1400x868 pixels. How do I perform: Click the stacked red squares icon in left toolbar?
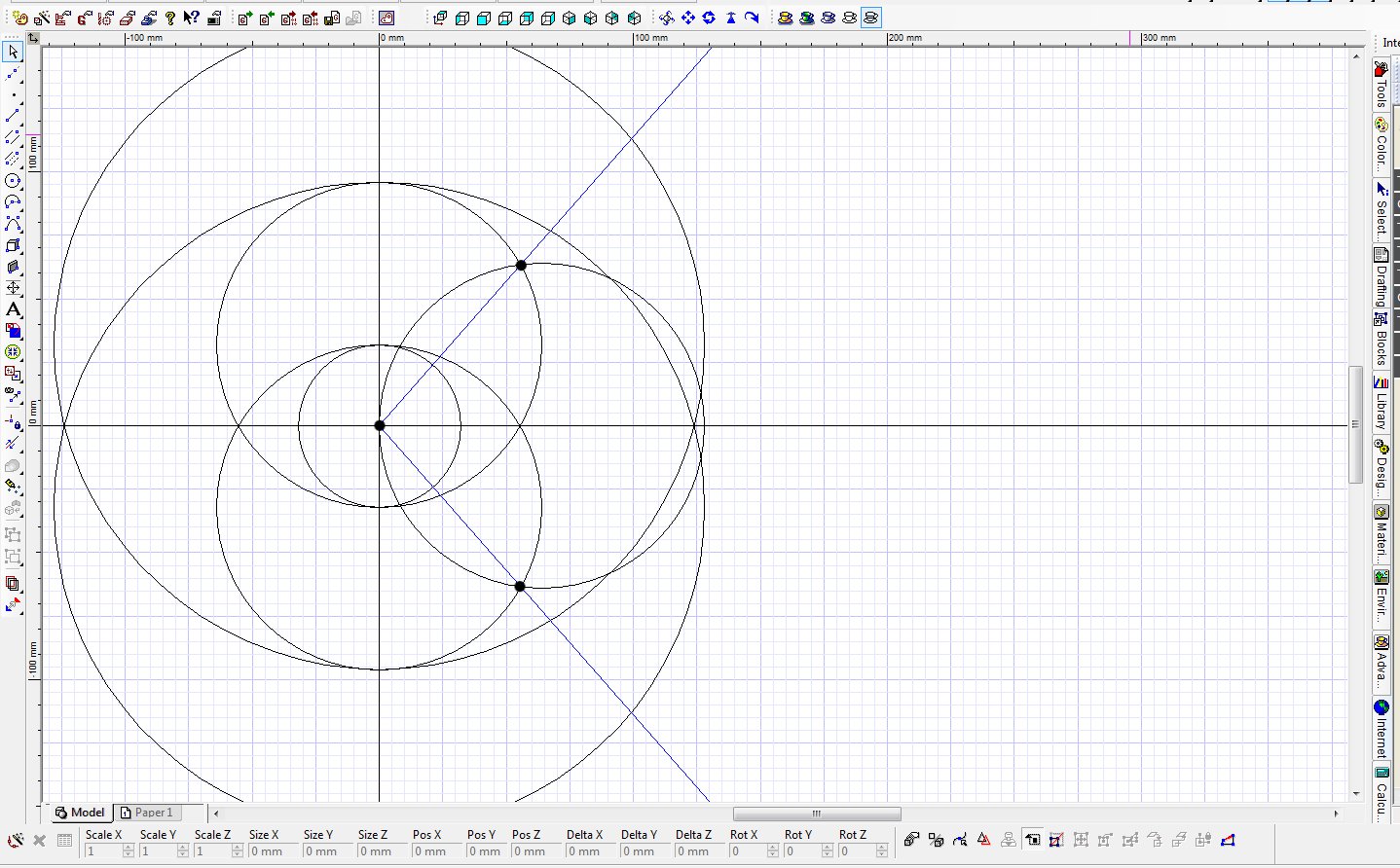click(13, 584)
